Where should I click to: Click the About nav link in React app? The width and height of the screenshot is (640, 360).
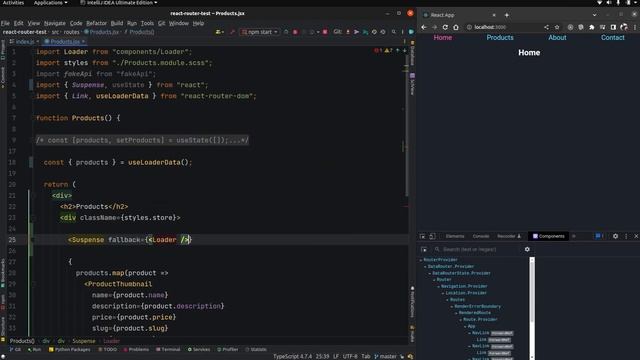click(557, 38)
